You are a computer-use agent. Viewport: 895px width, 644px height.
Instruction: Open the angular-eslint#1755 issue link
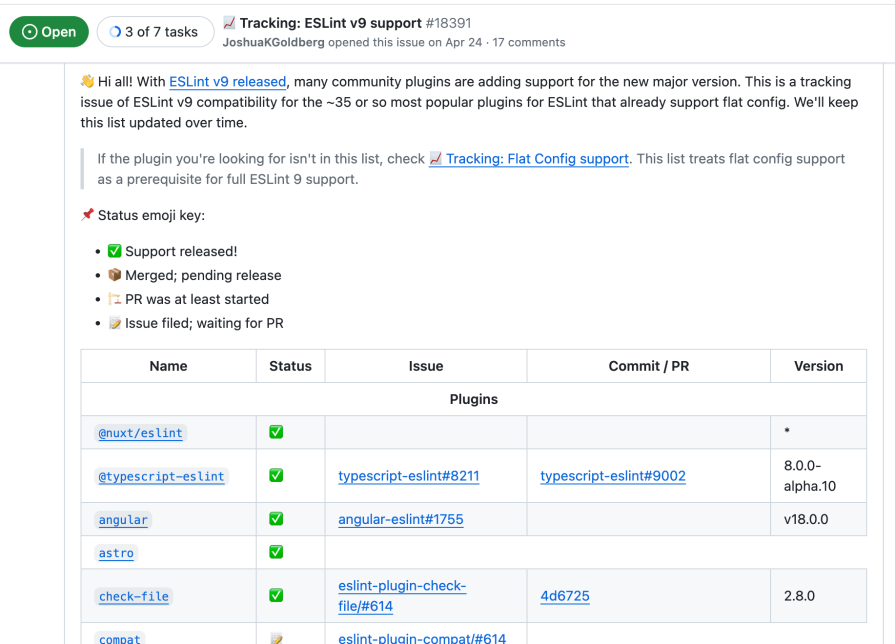tap(402, 519)
